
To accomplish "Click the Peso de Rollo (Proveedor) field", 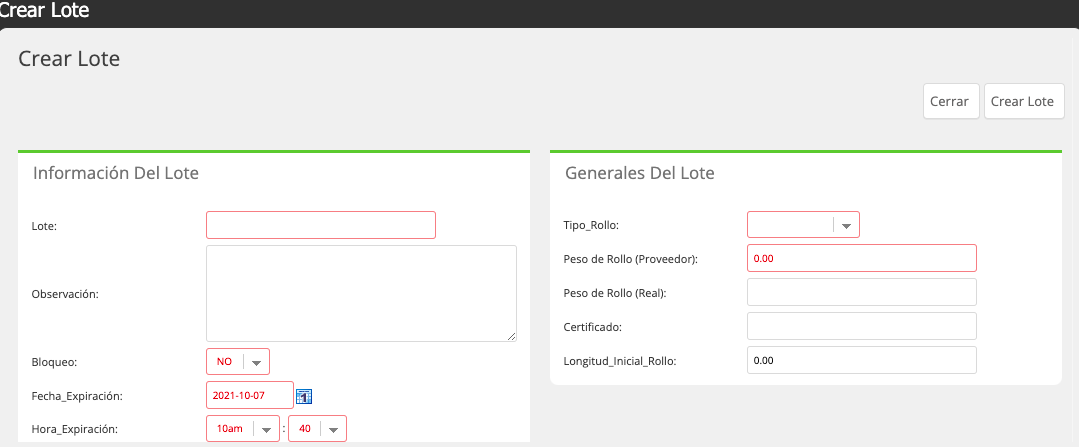I will click(x=862, y=258).
